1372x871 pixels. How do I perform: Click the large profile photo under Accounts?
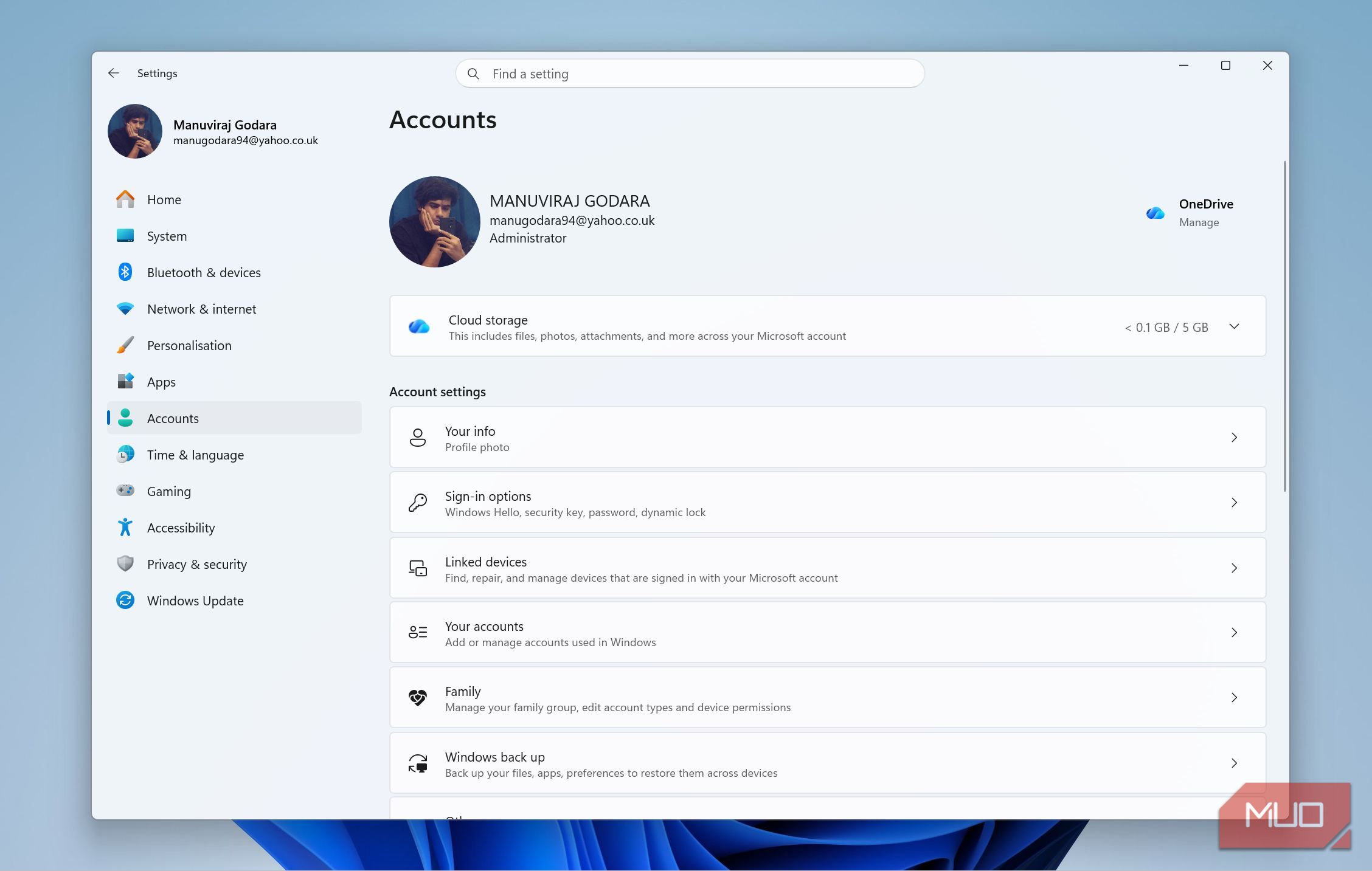434,222
